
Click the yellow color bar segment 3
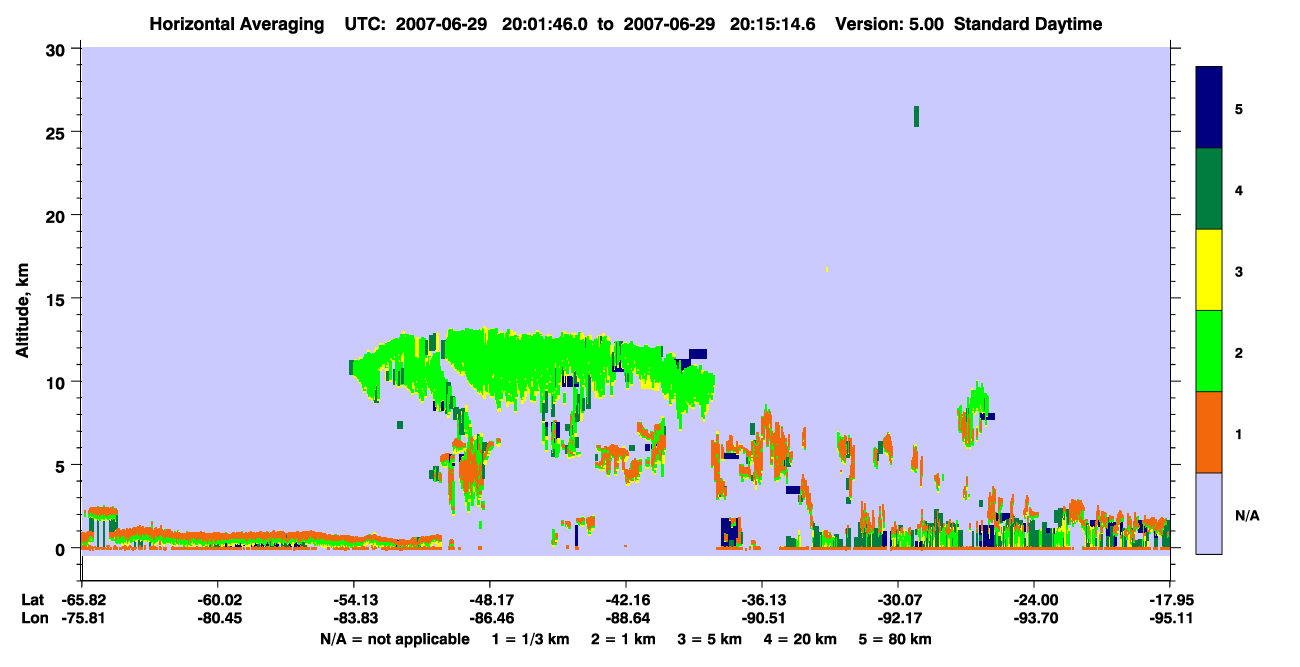coord(1209,270)
